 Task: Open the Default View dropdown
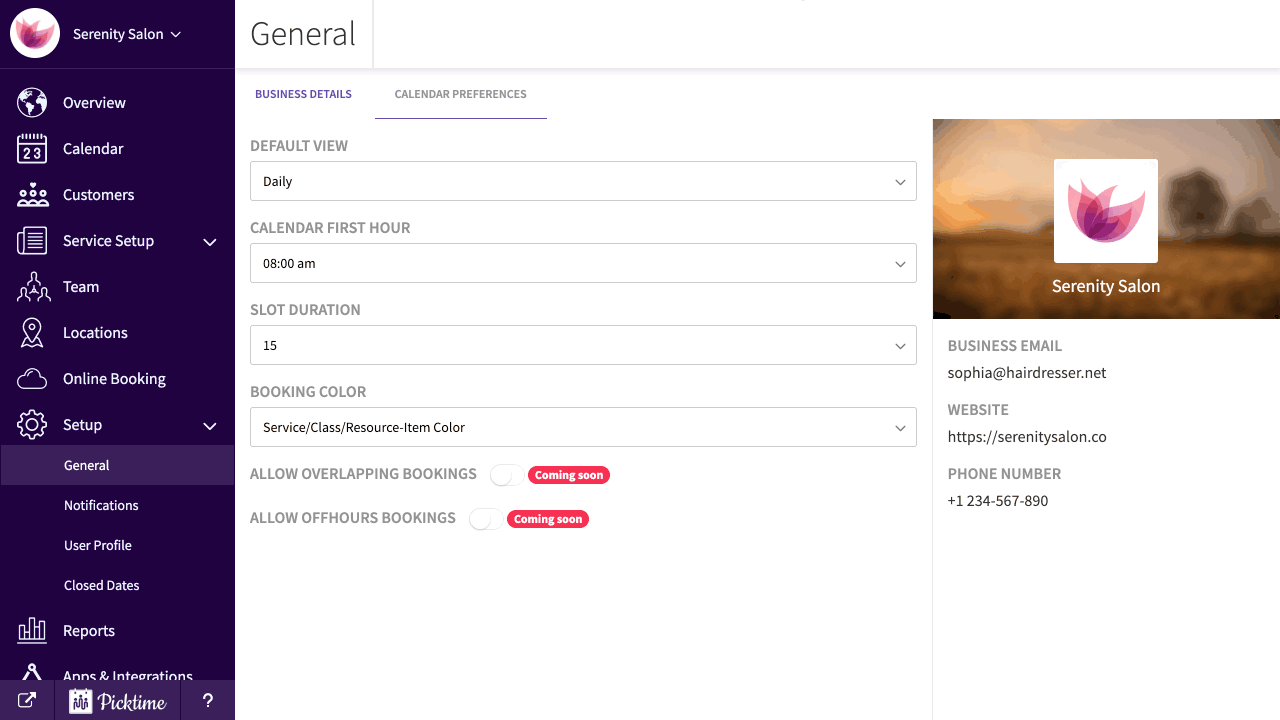click(x=583, y=181)
